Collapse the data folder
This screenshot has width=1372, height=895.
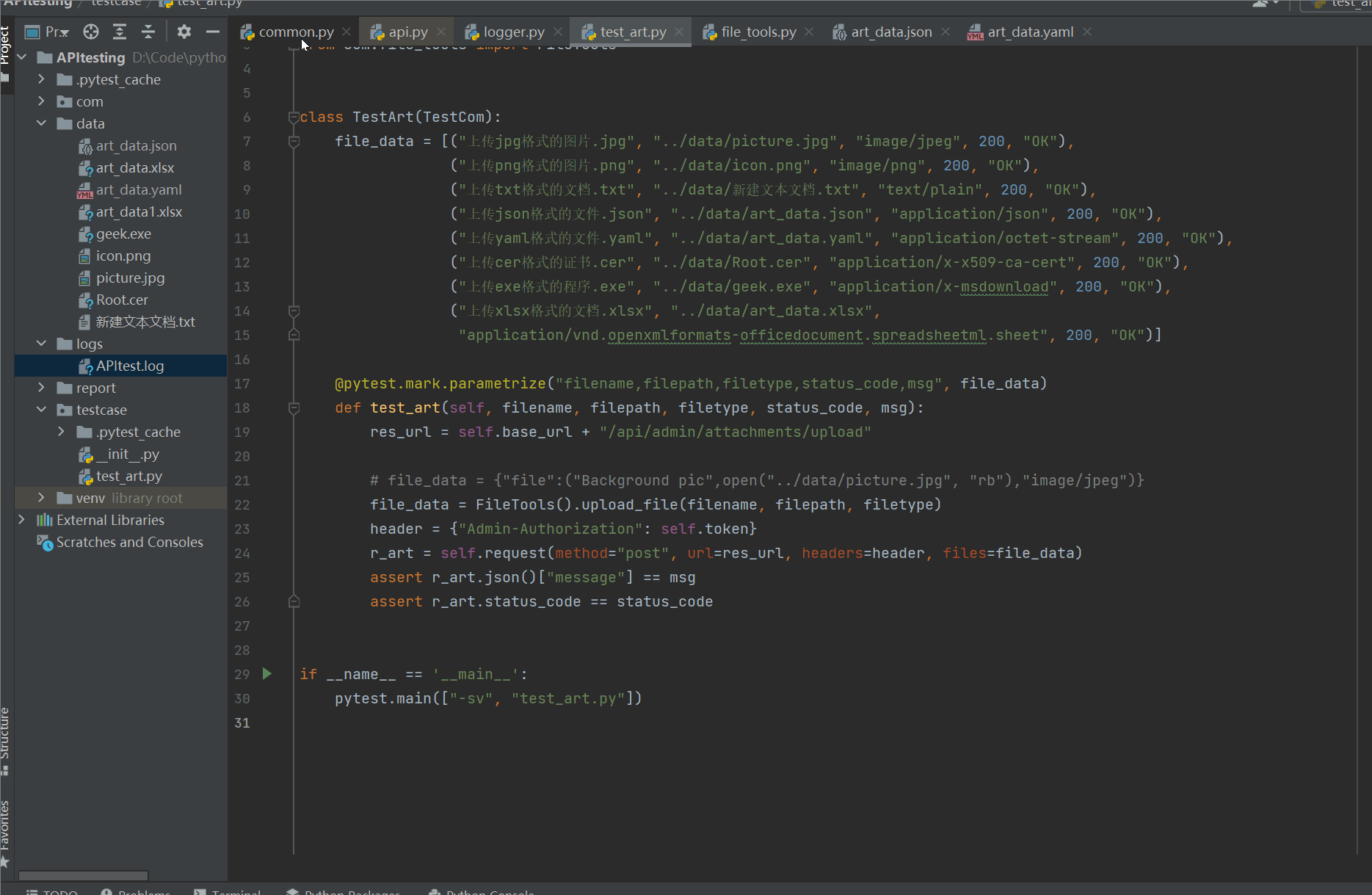click(x=42, y=123)
